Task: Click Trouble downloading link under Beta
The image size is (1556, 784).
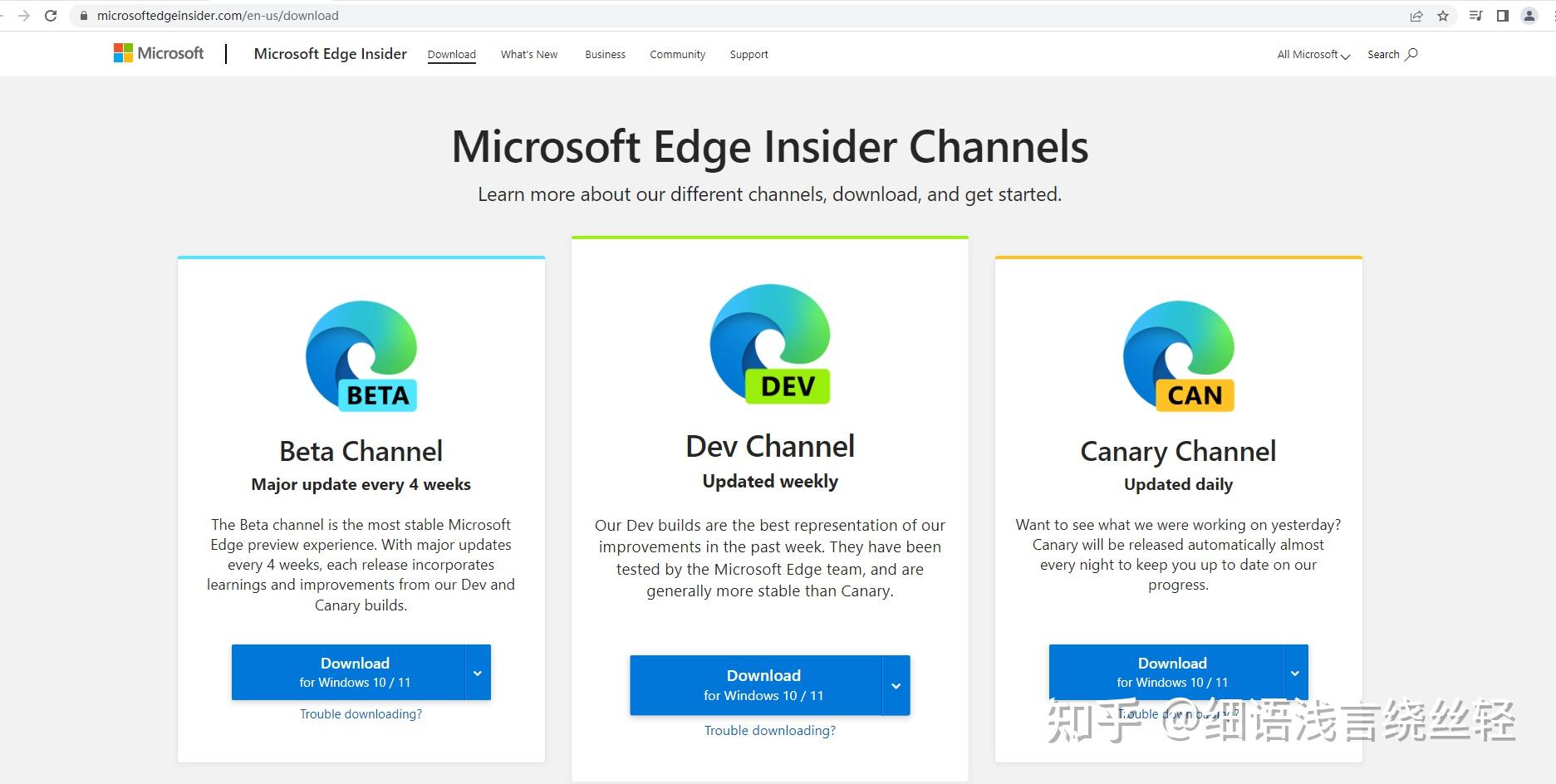Action: point(361,713)
